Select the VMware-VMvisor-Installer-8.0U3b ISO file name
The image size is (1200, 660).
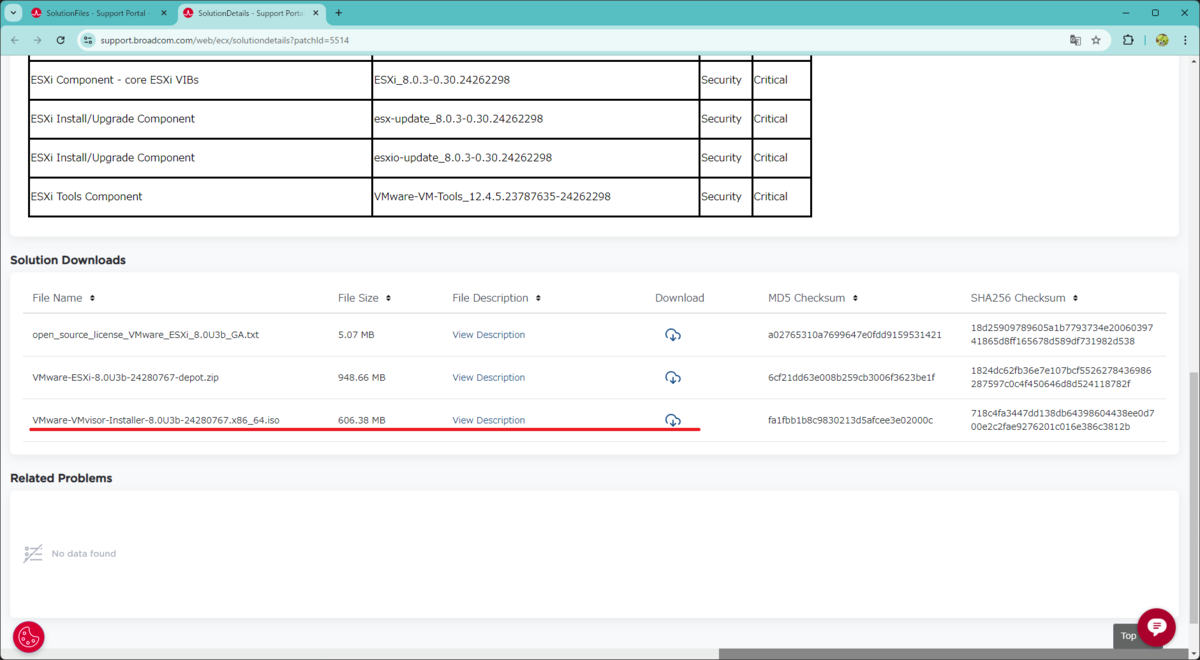(x=156, y=421)
